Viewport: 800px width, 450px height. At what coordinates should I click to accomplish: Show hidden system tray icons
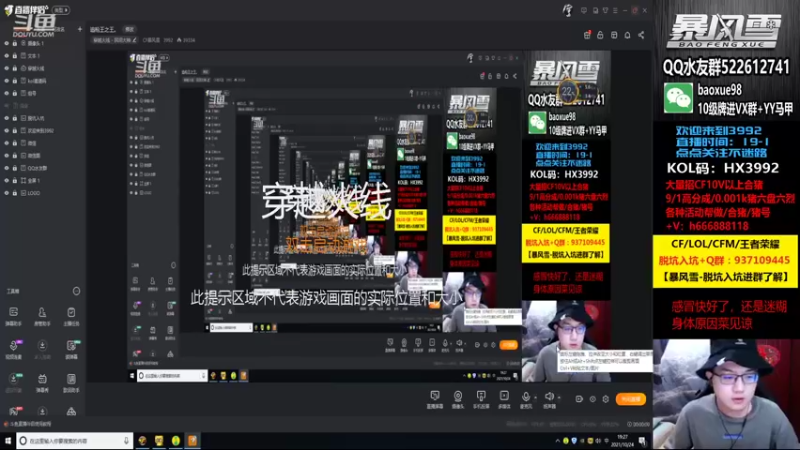(557, 441)
